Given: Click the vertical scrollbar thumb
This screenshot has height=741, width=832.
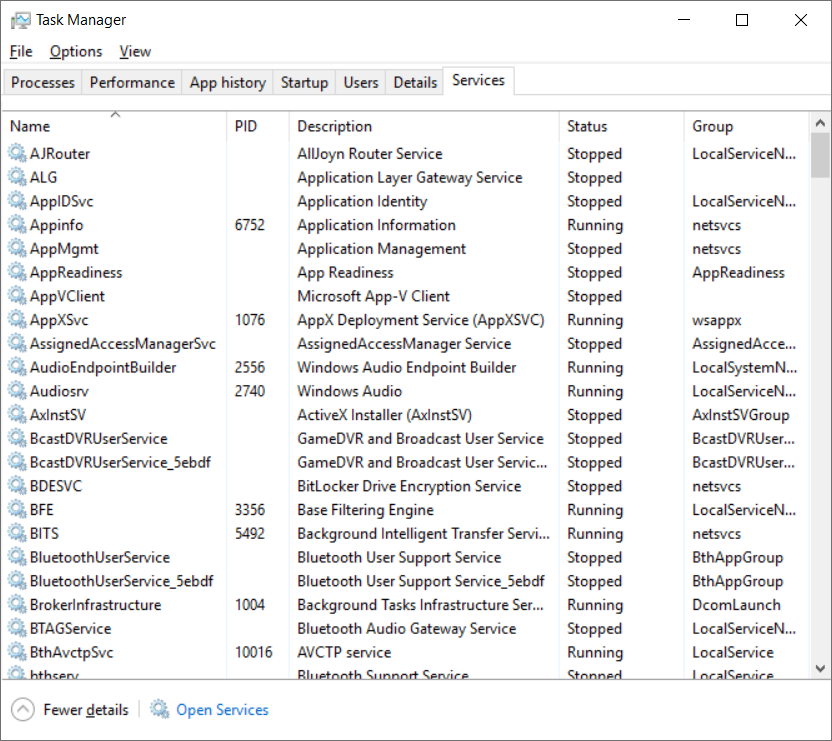Looking at the screenshot, I should 820,155.
